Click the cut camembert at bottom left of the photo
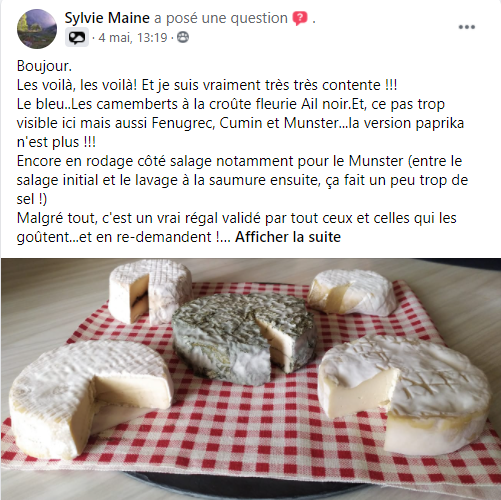Viewport: 501px width, 500px height. [x=91, y=397]
